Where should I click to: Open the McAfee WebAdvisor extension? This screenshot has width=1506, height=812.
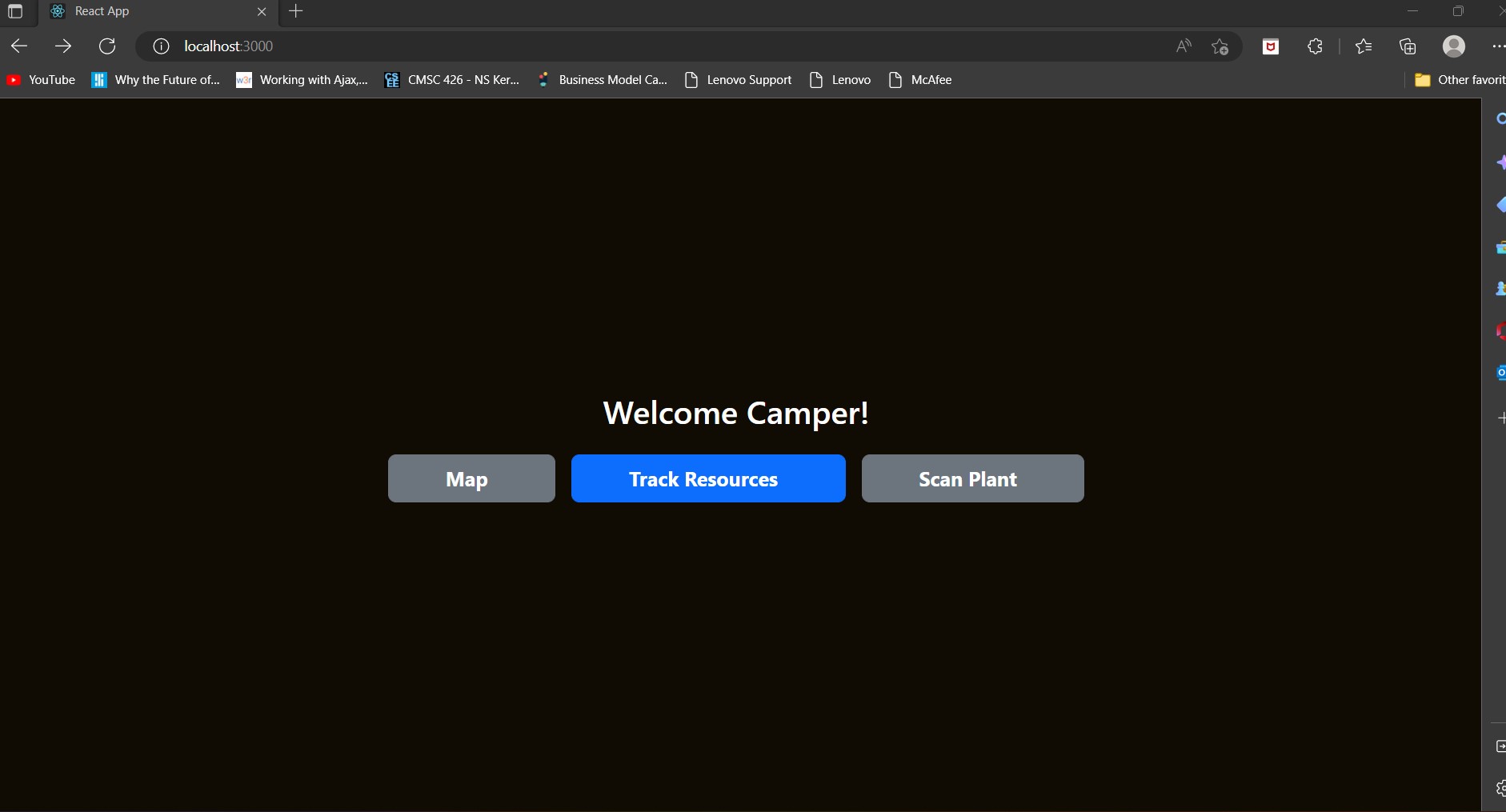[1270, 46]
